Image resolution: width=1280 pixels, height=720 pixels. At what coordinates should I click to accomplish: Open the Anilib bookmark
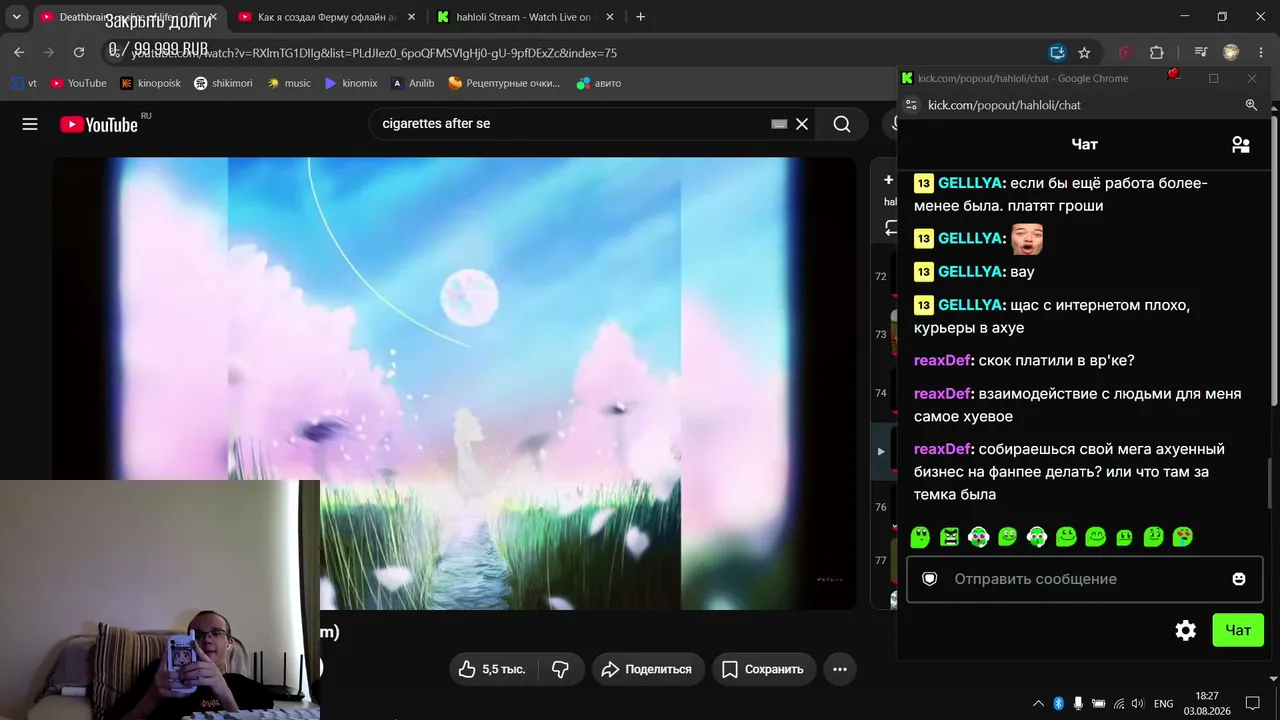412,83
